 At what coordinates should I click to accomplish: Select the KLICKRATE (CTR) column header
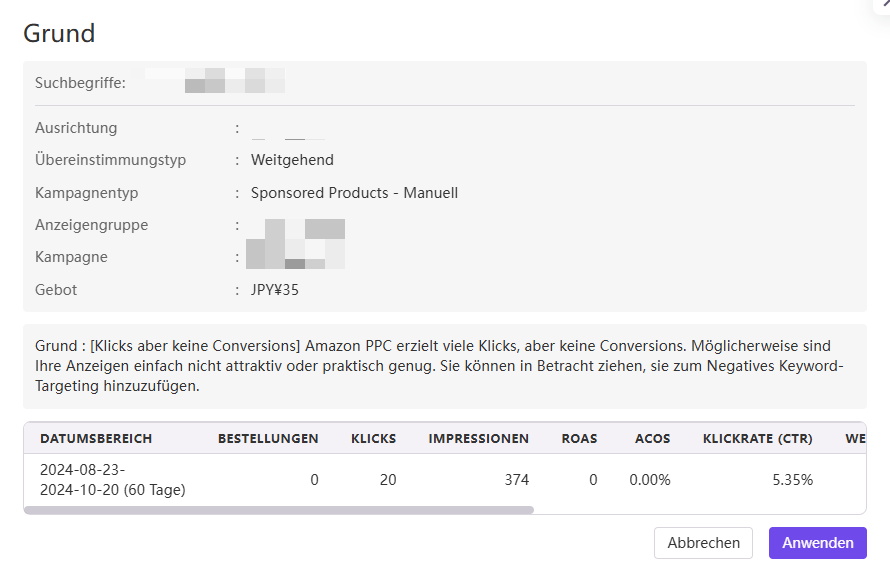point(757,438)
